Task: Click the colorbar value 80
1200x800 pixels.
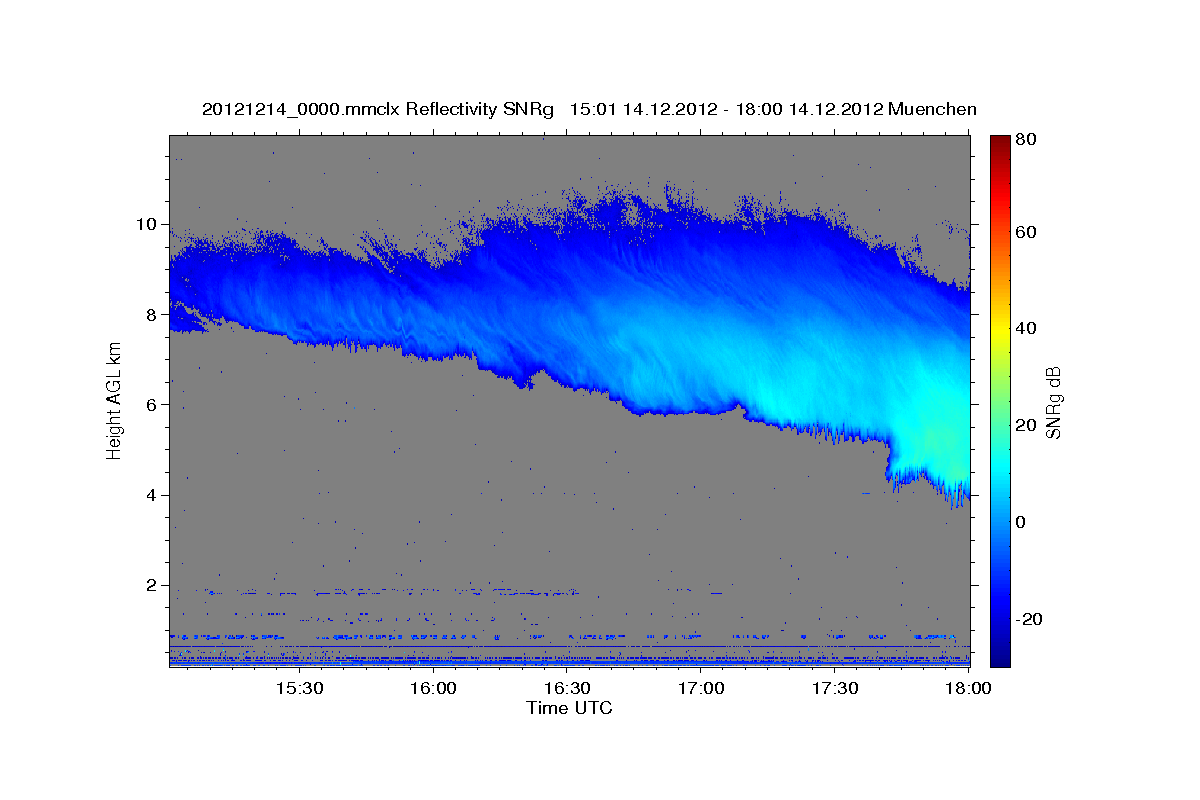Action: (1025, 139)
